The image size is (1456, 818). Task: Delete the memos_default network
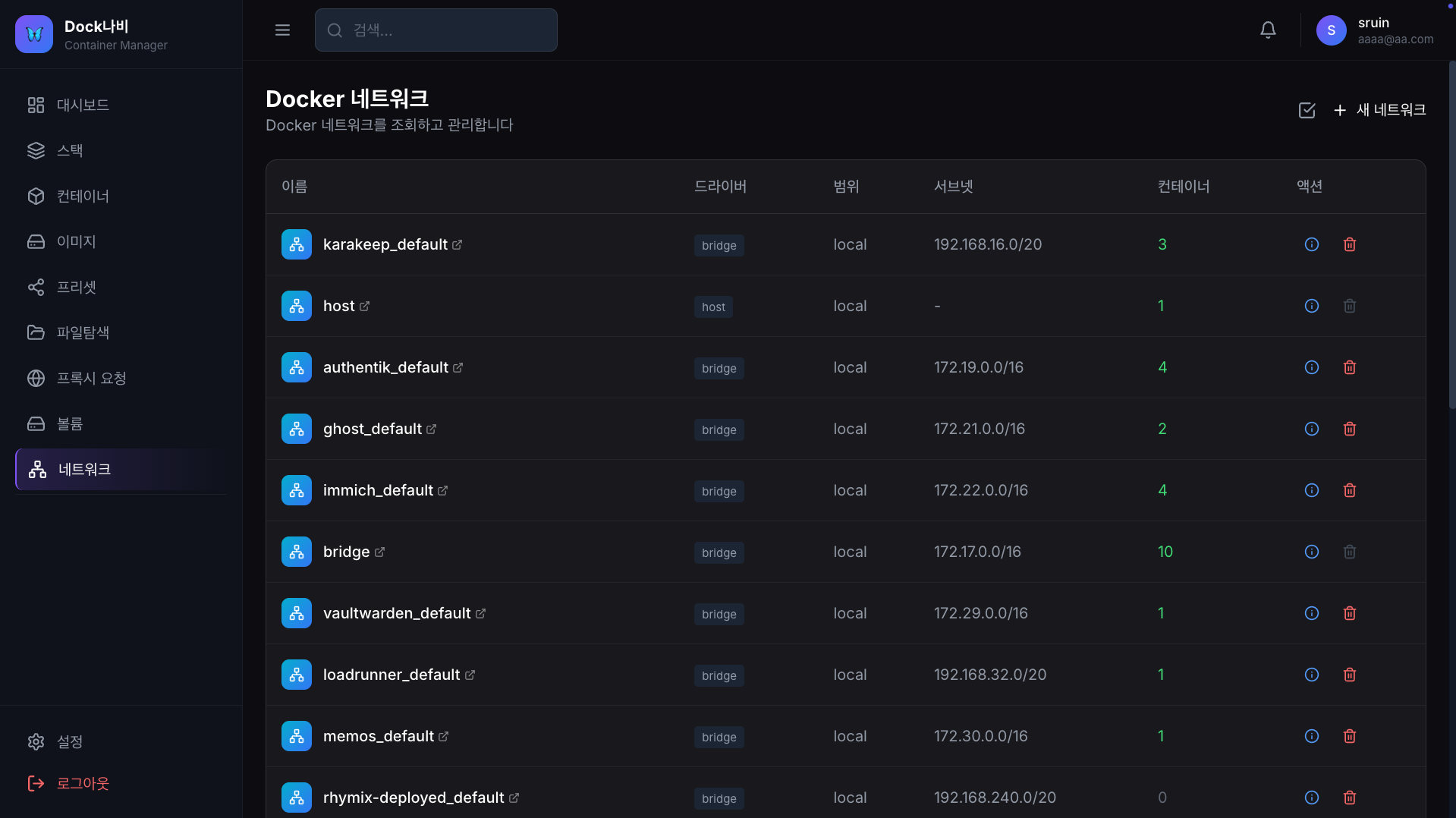(x=1350, y=736)
